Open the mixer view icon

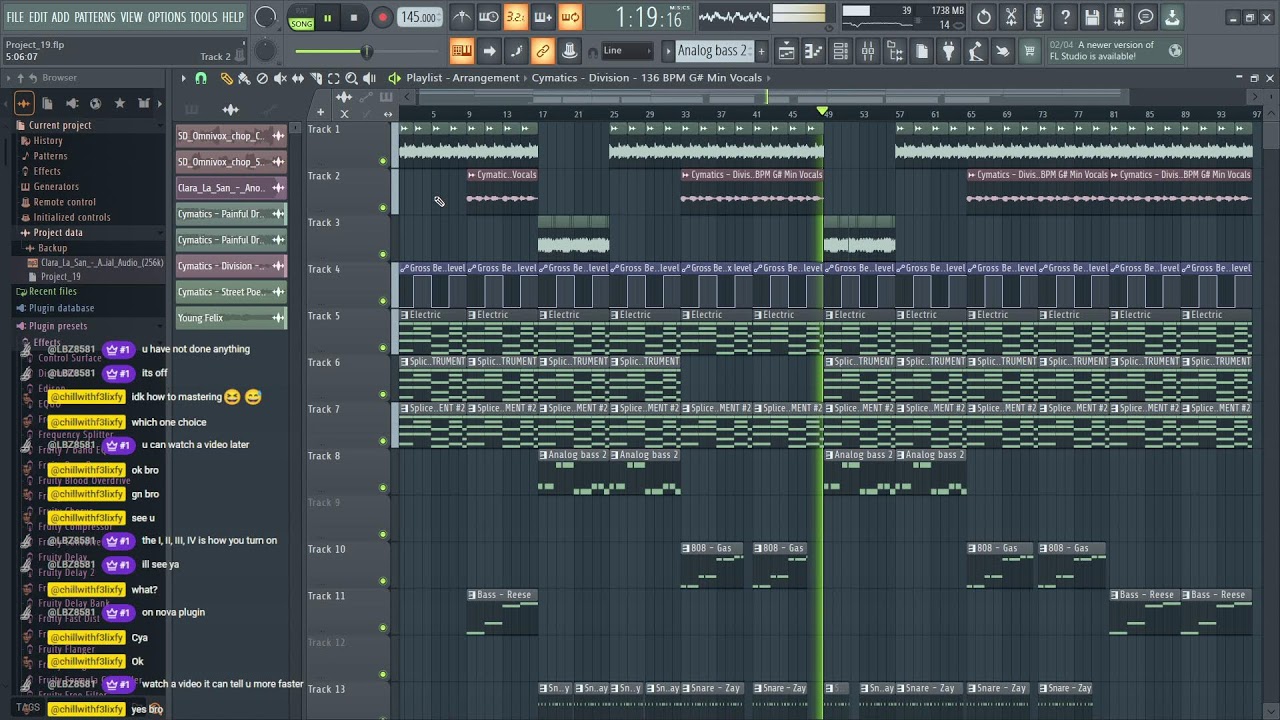(x=868, y=51)
